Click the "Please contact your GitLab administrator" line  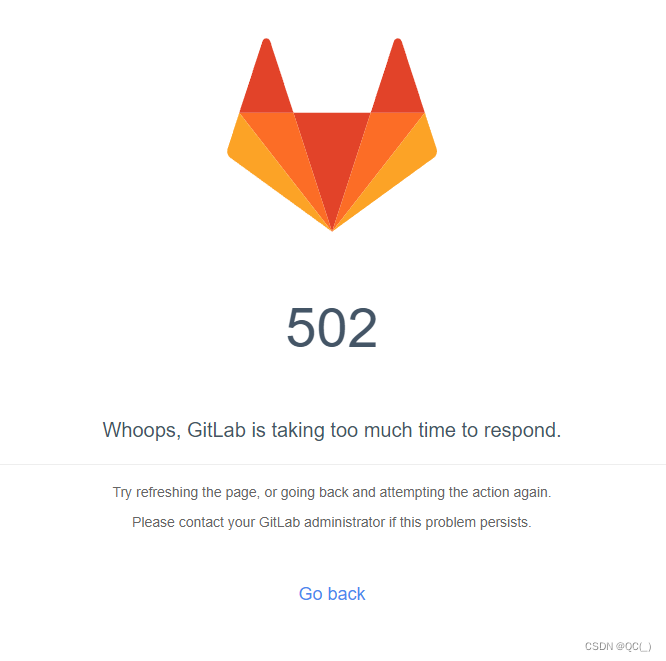point(332,522)
